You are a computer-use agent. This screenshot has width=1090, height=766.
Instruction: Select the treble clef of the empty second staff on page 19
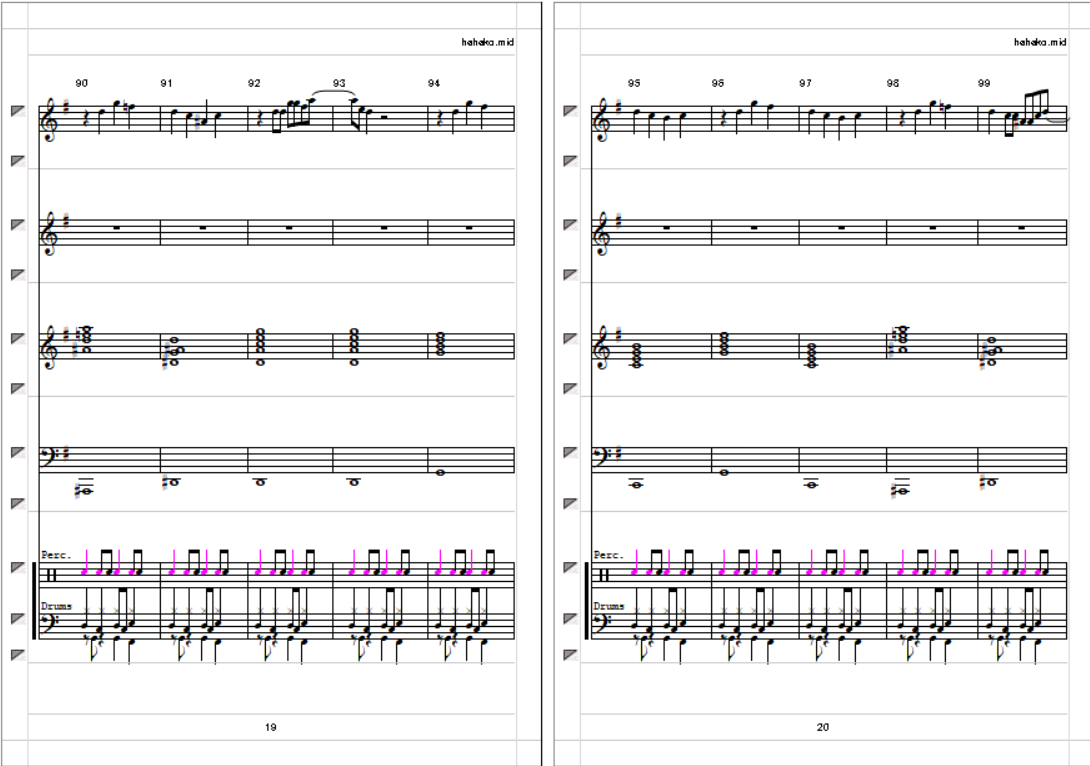[x=49, y=232]
